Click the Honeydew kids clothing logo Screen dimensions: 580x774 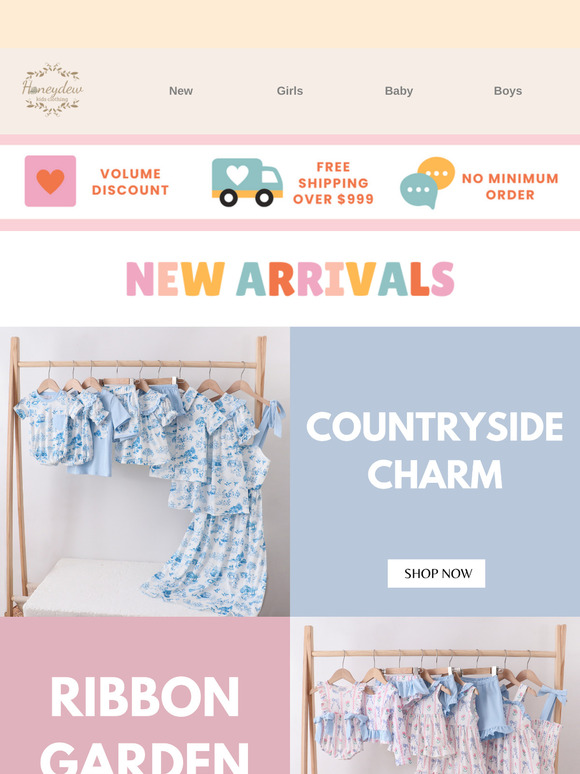pyautogui.click(x=52, y=90)
